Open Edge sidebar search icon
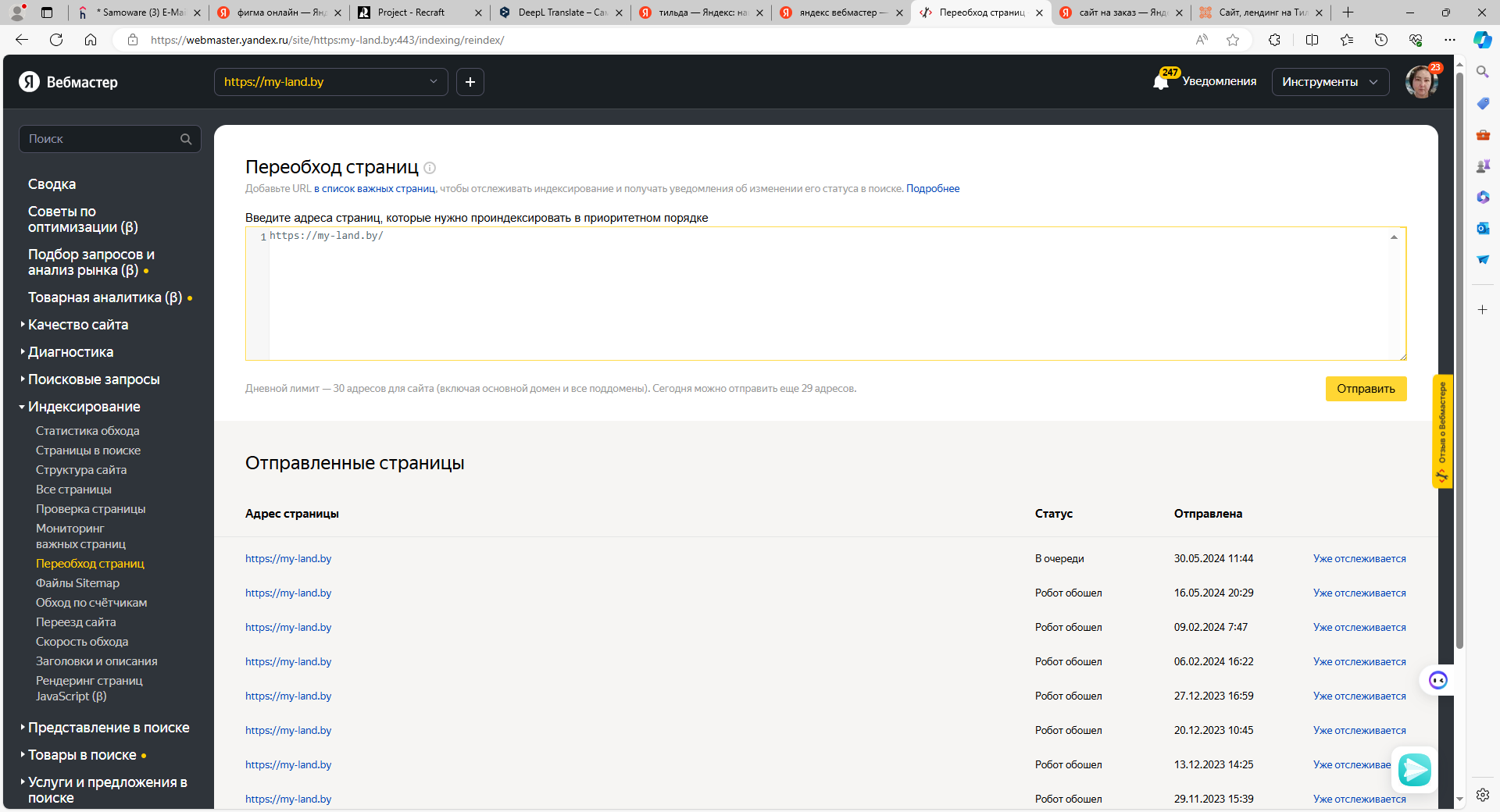 click(1482, 72)
